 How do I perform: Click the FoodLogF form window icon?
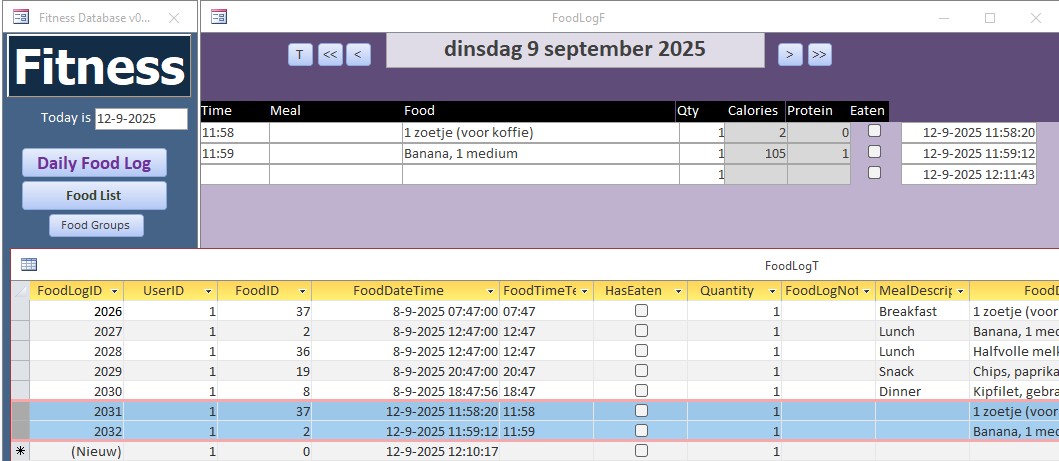coord(219,17)
